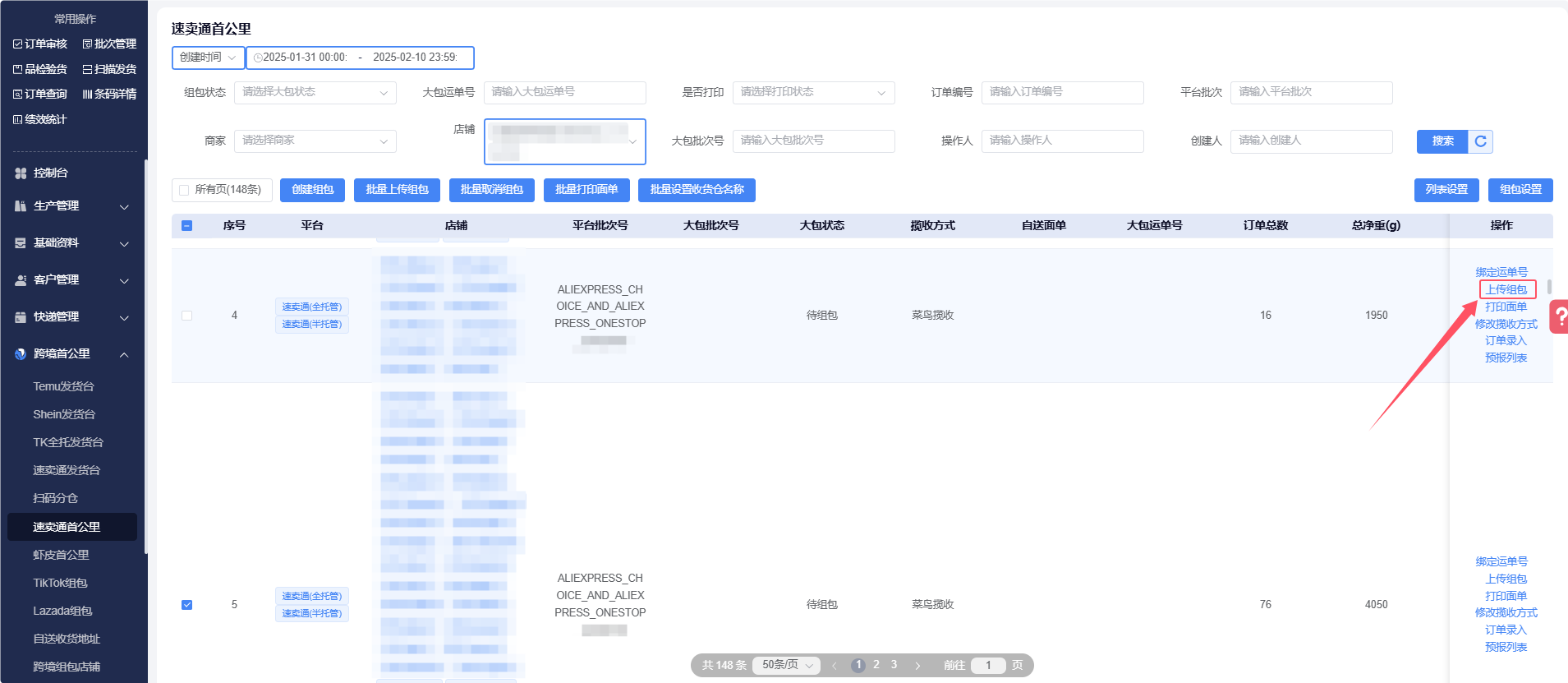Open the 创建时间 dropdown
The height and width of the screenshot is (683, 1568).
(208, 58)
